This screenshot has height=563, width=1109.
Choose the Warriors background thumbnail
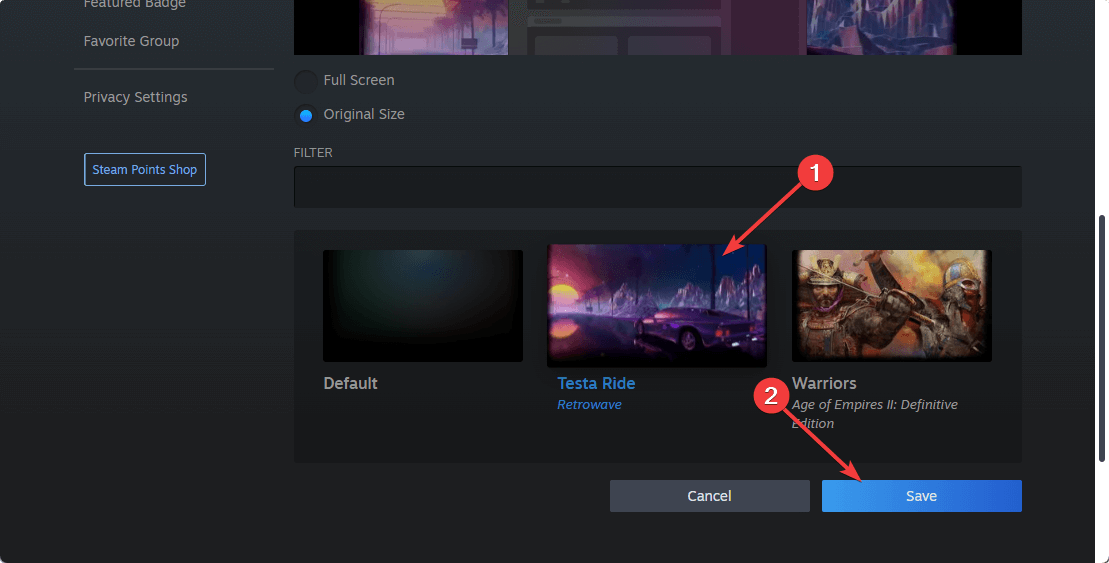pyautogui.click(x=891, y=306)
